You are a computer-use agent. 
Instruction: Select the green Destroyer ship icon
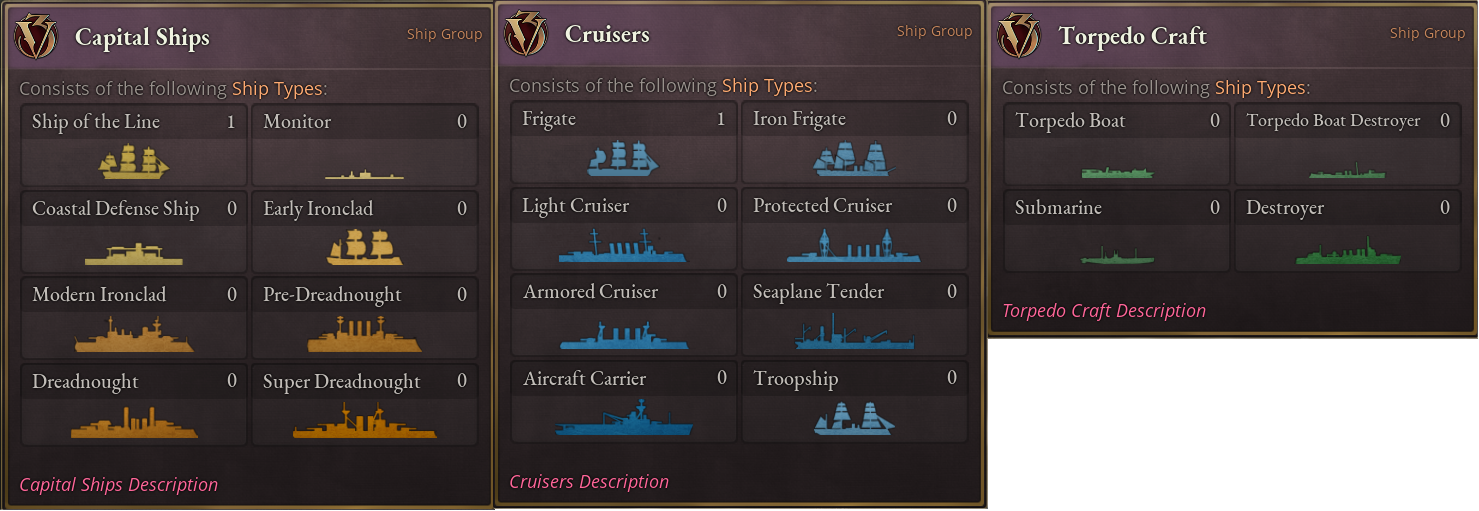tap(1346, 252)
